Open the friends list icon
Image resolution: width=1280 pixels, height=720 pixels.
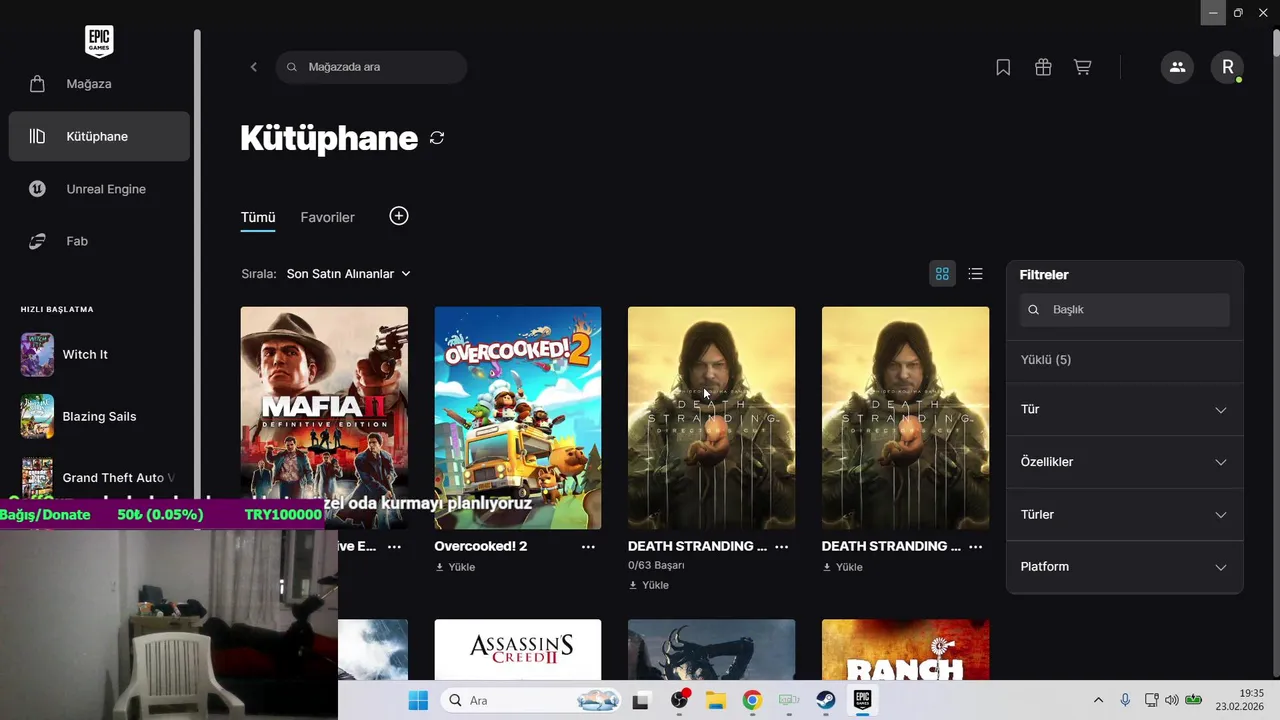click(x=1177, y=67)
